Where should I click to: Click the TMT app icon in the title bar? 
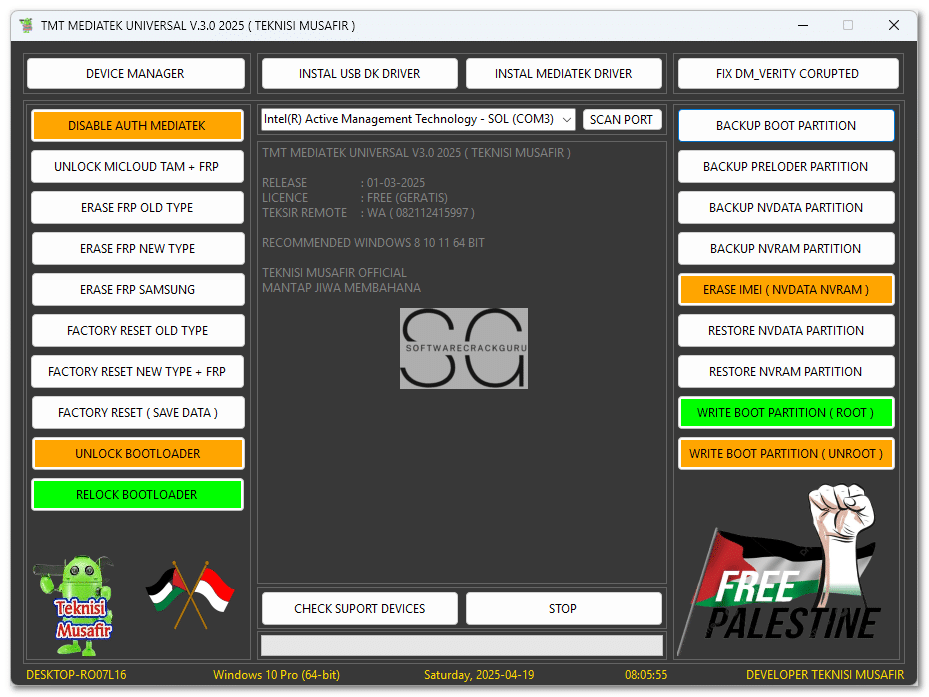click(x=25, y=26)
